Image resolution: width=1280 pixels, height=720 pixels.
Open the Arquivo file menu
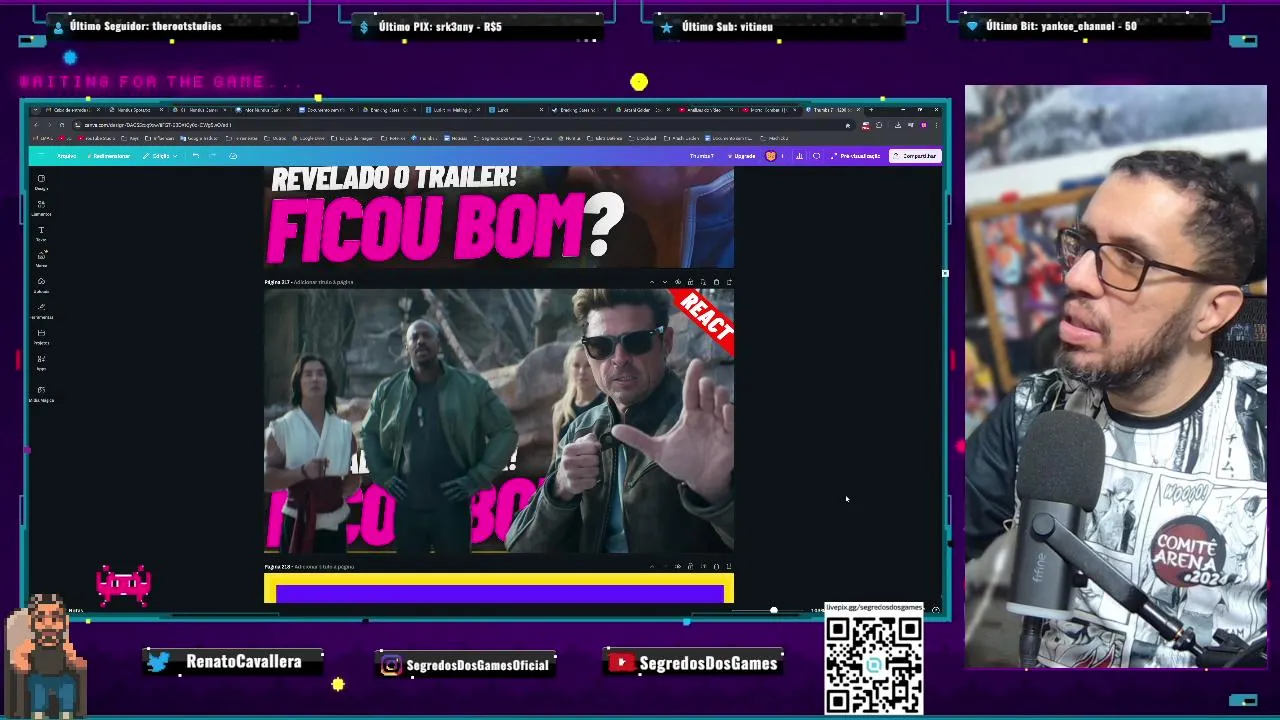[x=66, y=156]
